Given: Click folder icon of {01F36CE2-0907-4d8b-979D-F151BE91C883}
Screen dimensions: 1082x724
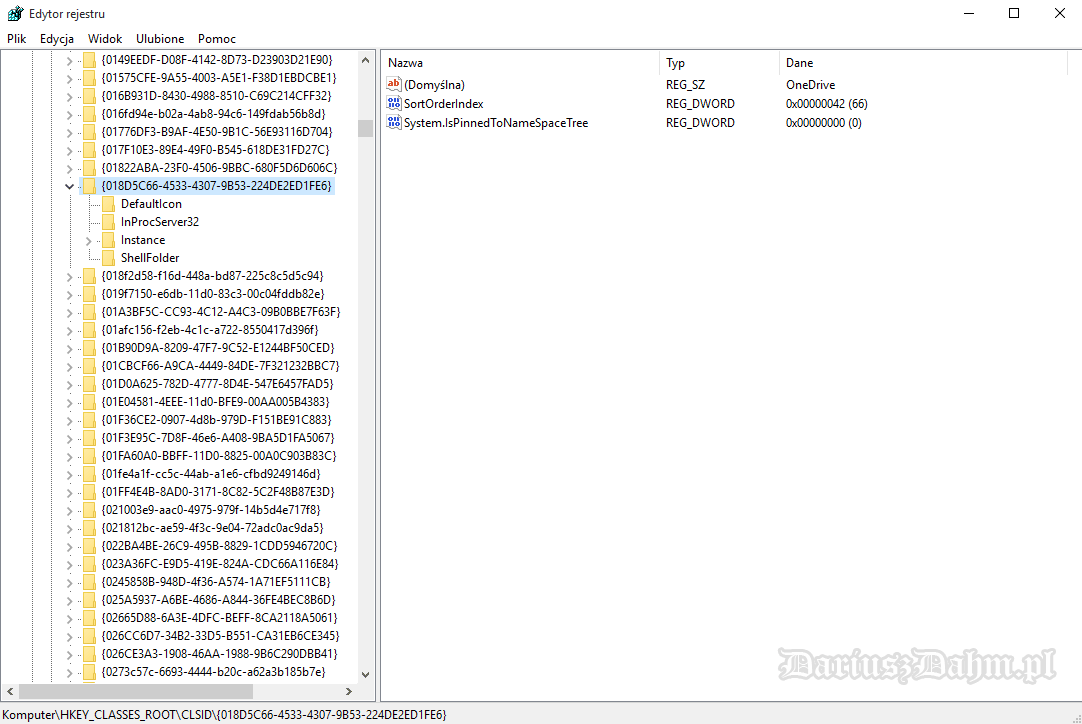Looking at the screenshot, I should click(89, 420).
